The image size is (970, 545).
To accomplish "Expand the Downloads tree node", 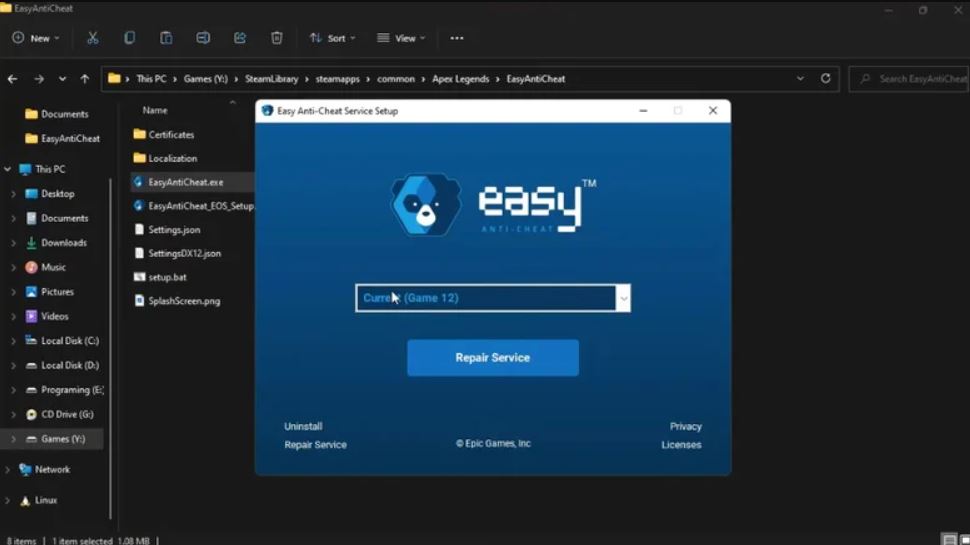I will tap(14, 242).
